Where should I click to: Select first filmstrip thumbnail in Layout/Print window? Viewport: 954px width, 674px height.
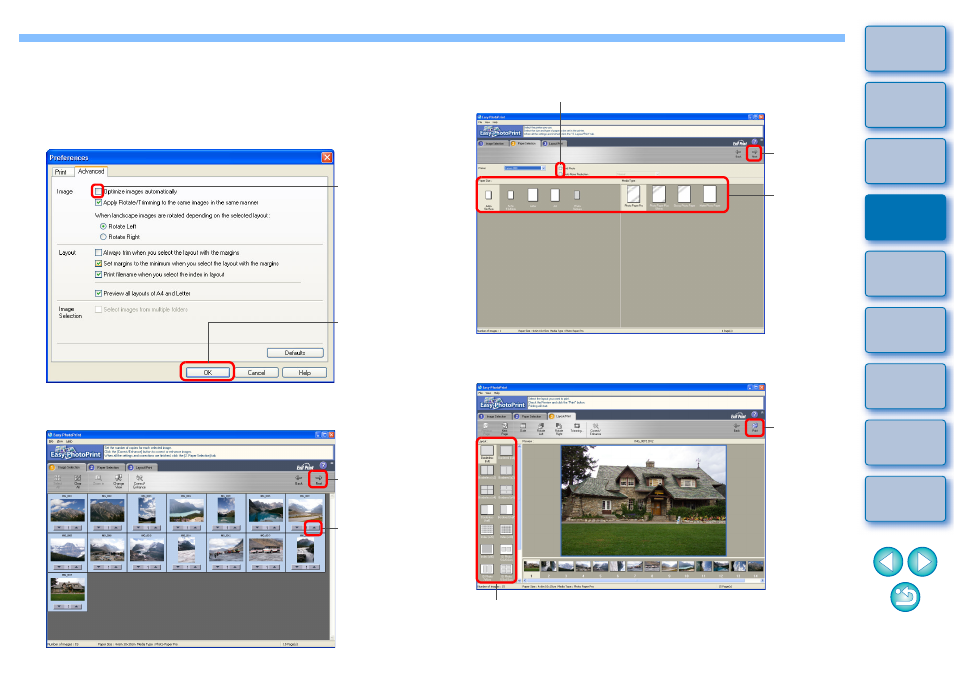[x=531, y=566]
